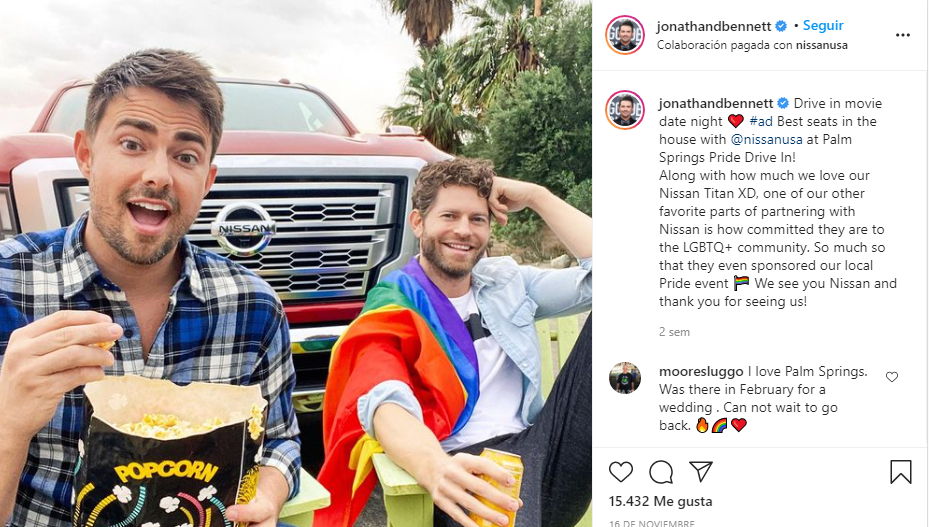The height and width of the screenshot is (527, 929).
Task: Open @nissanusa mention in caption
Action: pos(767,139)
